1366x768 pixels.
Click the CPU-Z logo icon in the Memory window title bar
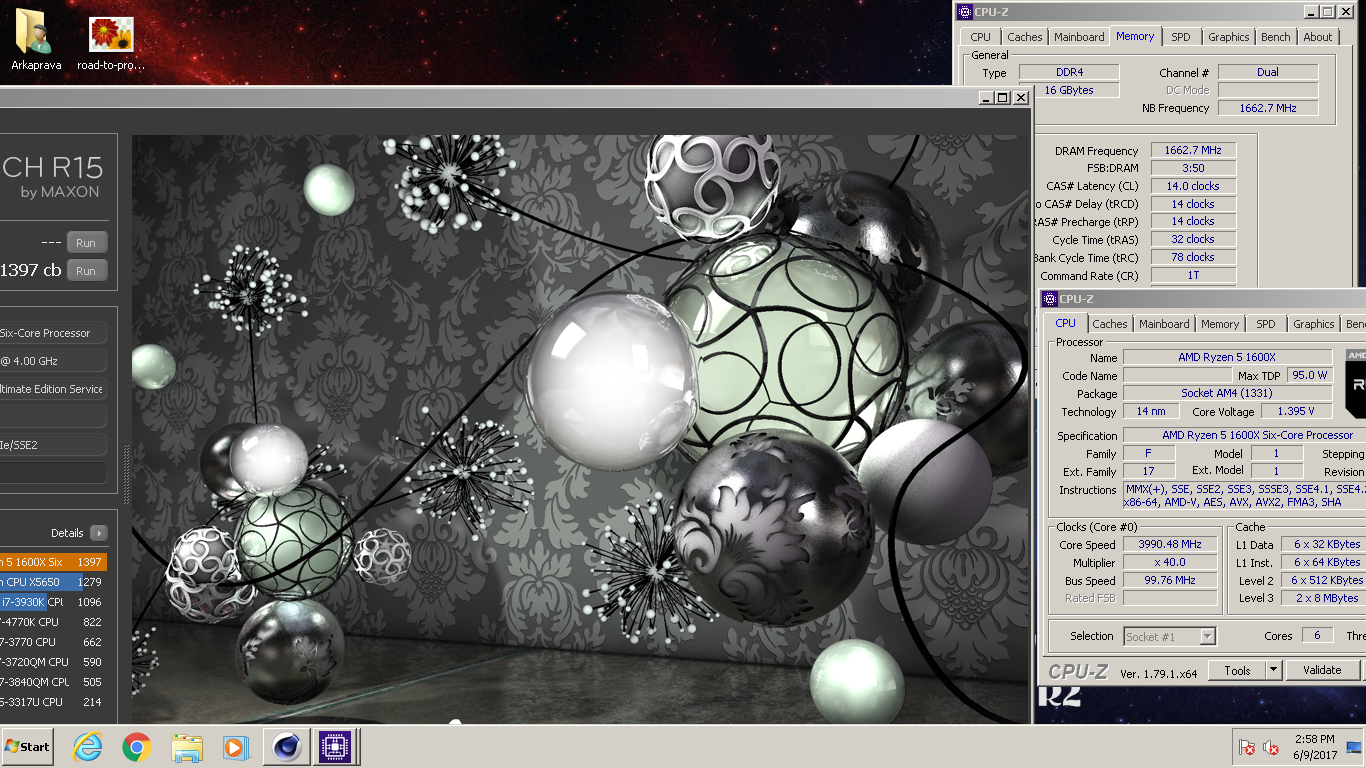(965, 12)
